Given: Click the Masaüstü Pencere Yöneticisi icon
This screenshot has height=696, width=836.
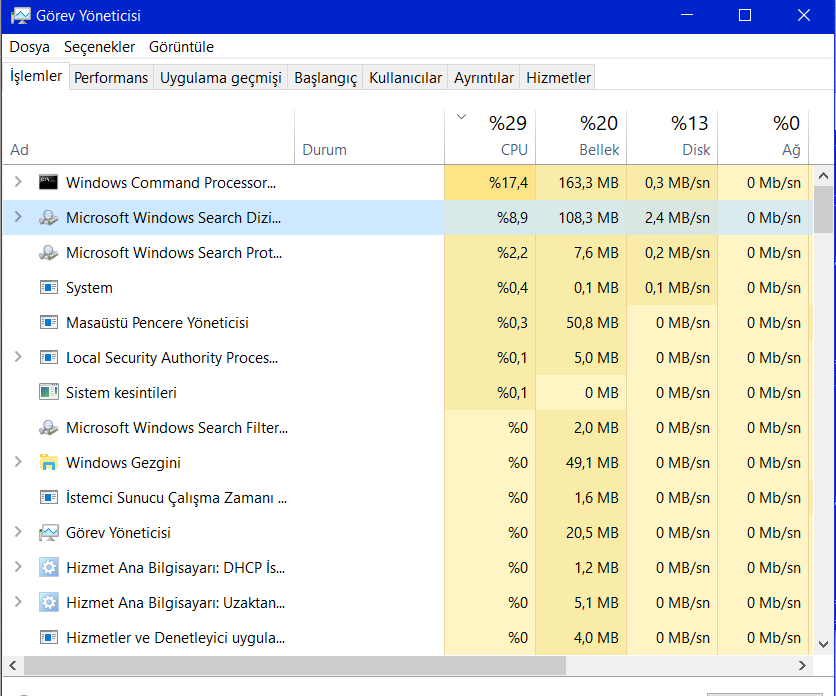Looking at the screenshot, I should [49, 323].
